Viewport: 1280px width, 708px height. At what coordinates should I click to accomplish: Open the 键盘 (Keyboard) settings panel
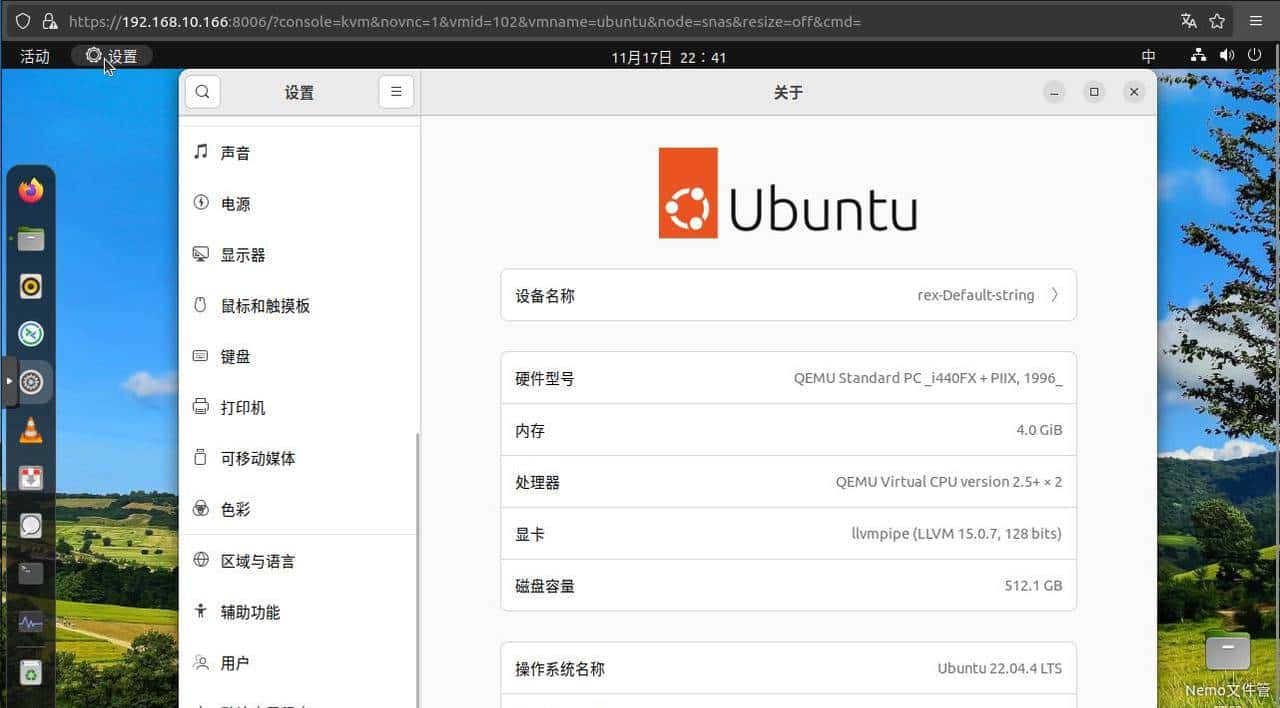pyautogui.click(x=236, y=356)
